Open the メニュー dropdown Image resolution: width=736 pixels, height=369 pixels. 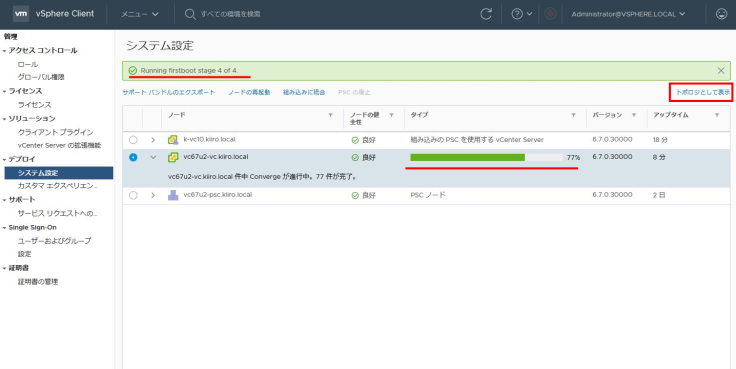(x=139, y=14)
